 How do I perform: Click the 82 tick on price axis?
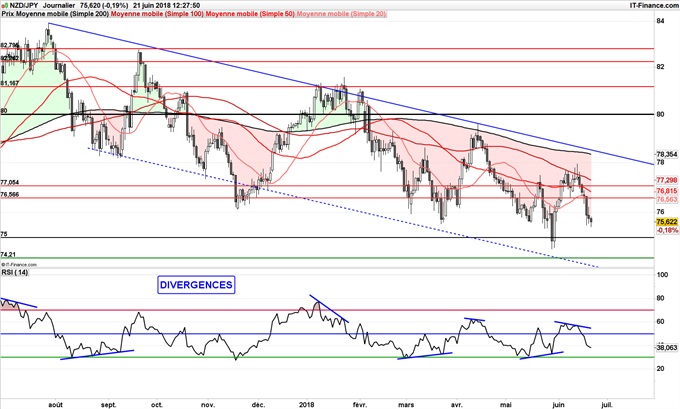coord(660,66)
